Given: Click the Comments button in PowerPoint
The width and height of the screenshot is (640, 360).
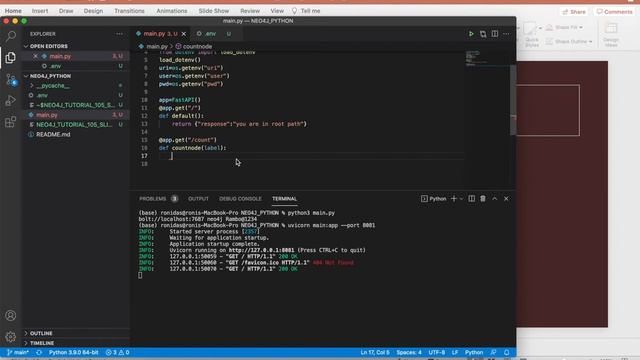Looking at the screenshot, I should (x=614, y=12).
